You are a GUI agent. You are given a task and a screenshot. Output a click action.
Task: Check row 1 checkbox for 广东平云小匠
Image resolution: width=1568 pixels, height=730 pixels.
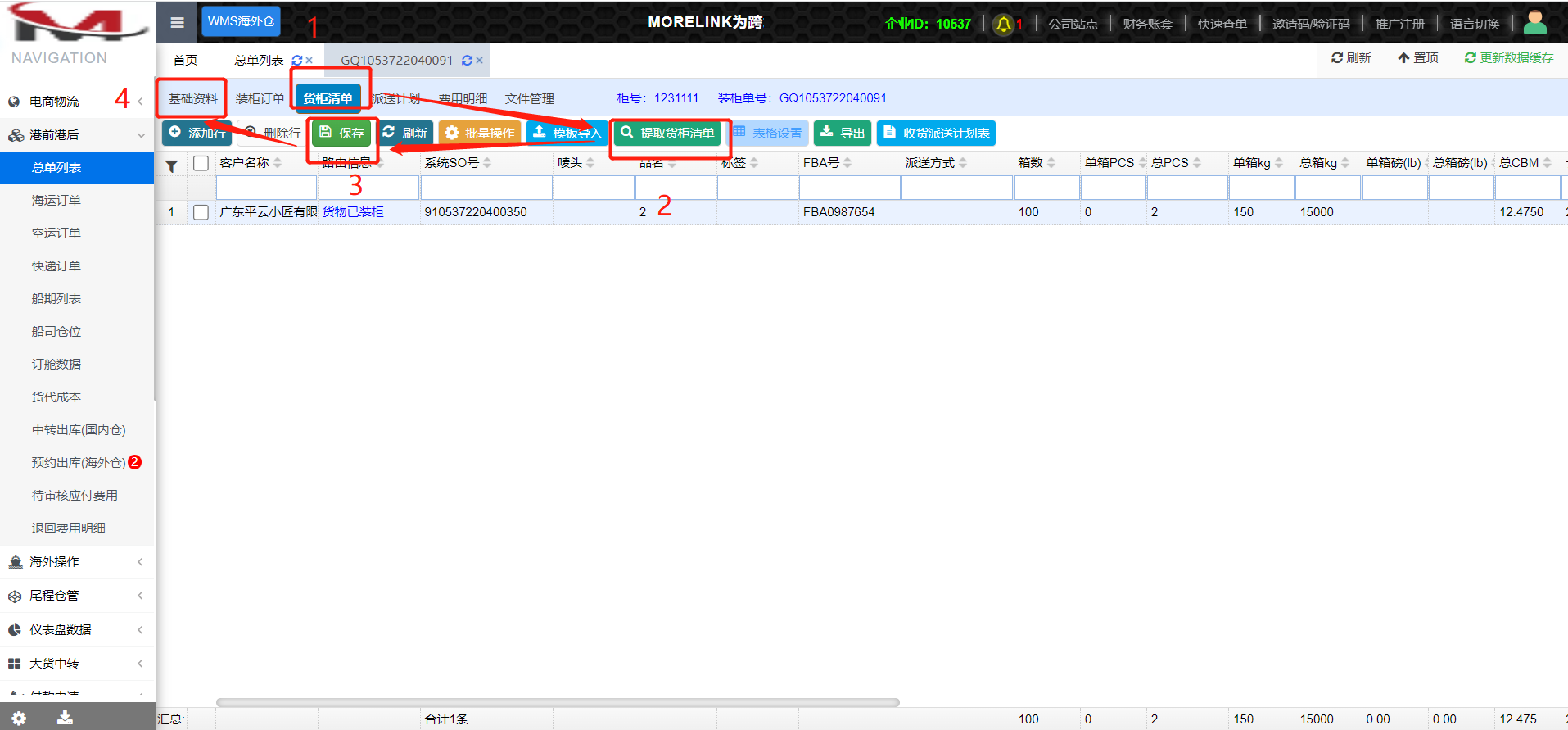(x=201, y=212)
